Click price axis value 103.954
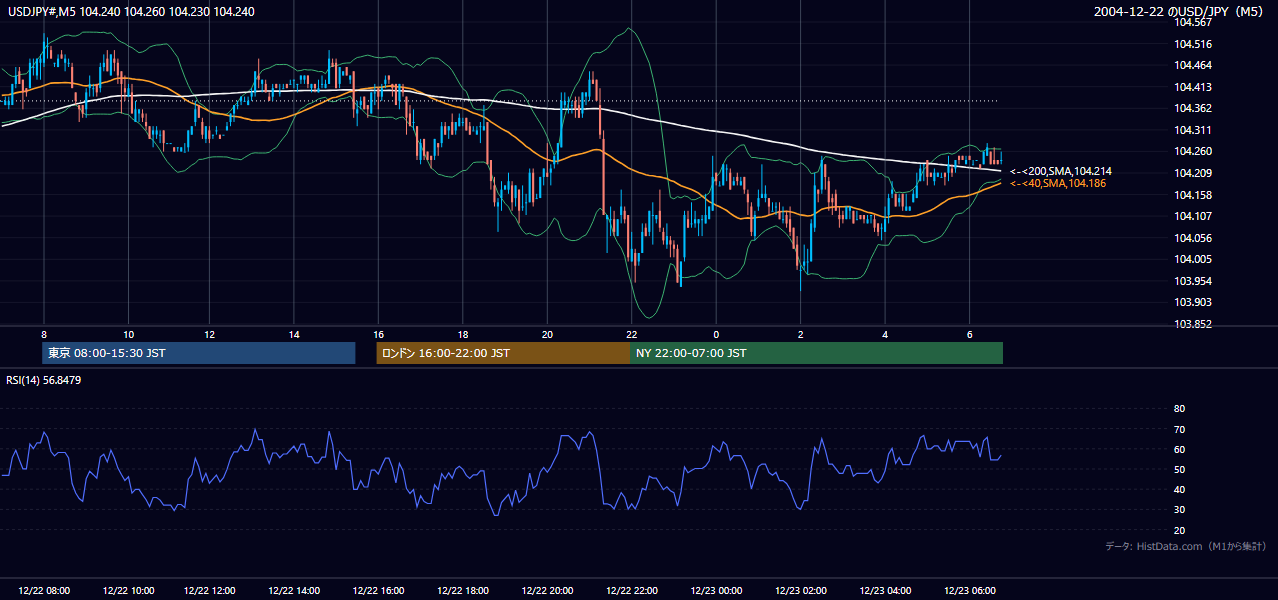The image size is (1278, 600). pos(1194,281)
